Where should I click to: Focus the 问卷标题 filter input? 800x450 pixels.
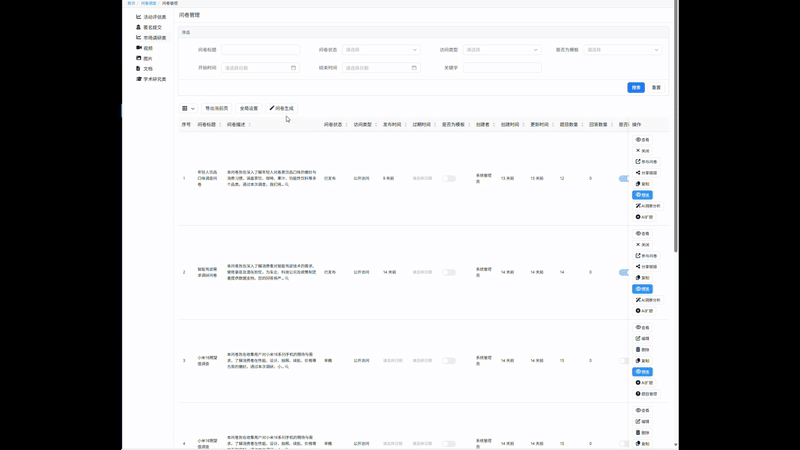coord(261,49)
